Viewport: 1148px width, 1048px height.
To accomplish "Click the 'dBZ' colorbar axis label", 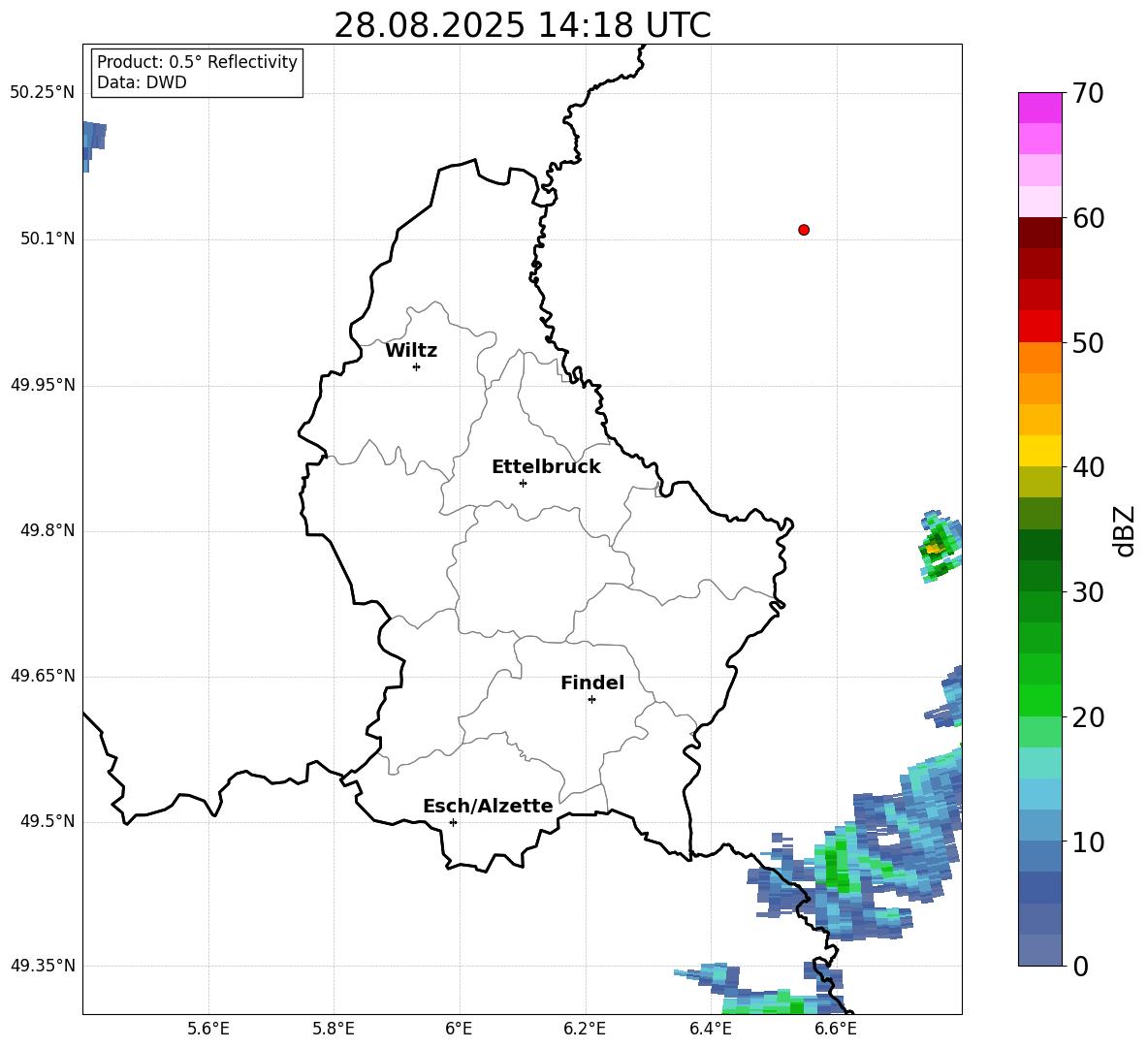I will pyautogui.click(x=1125, y=530).
